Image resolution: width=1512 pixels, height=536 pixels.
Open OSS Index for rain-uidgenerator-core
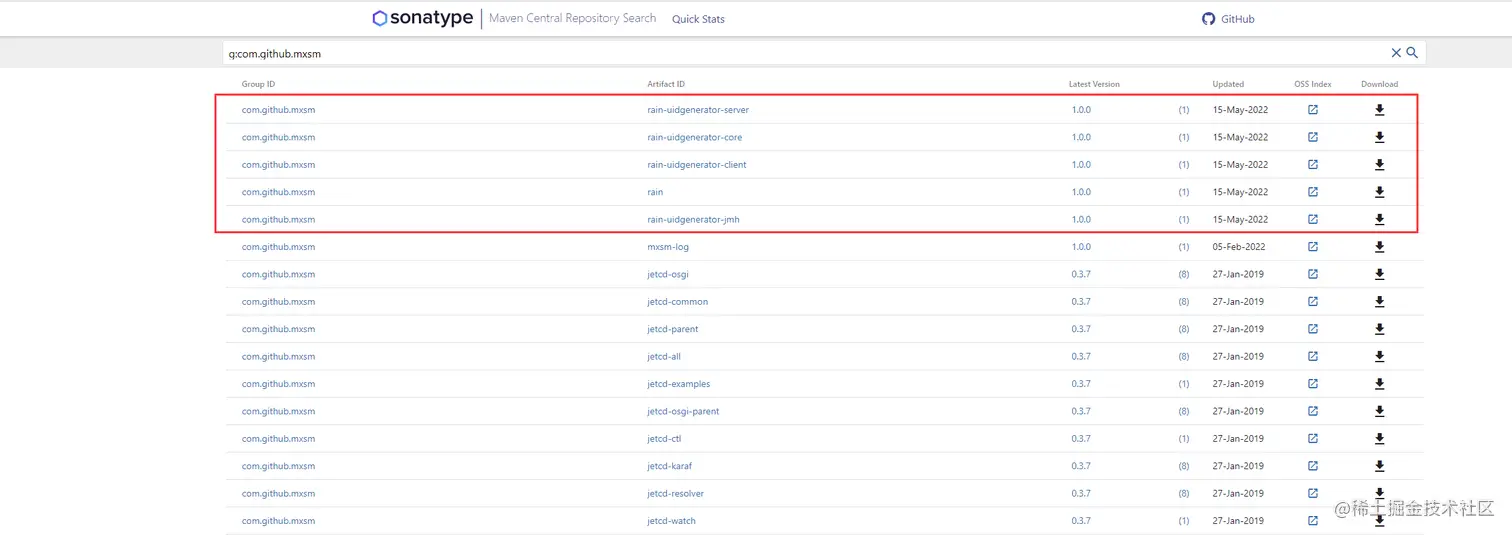pos(1313,137)
